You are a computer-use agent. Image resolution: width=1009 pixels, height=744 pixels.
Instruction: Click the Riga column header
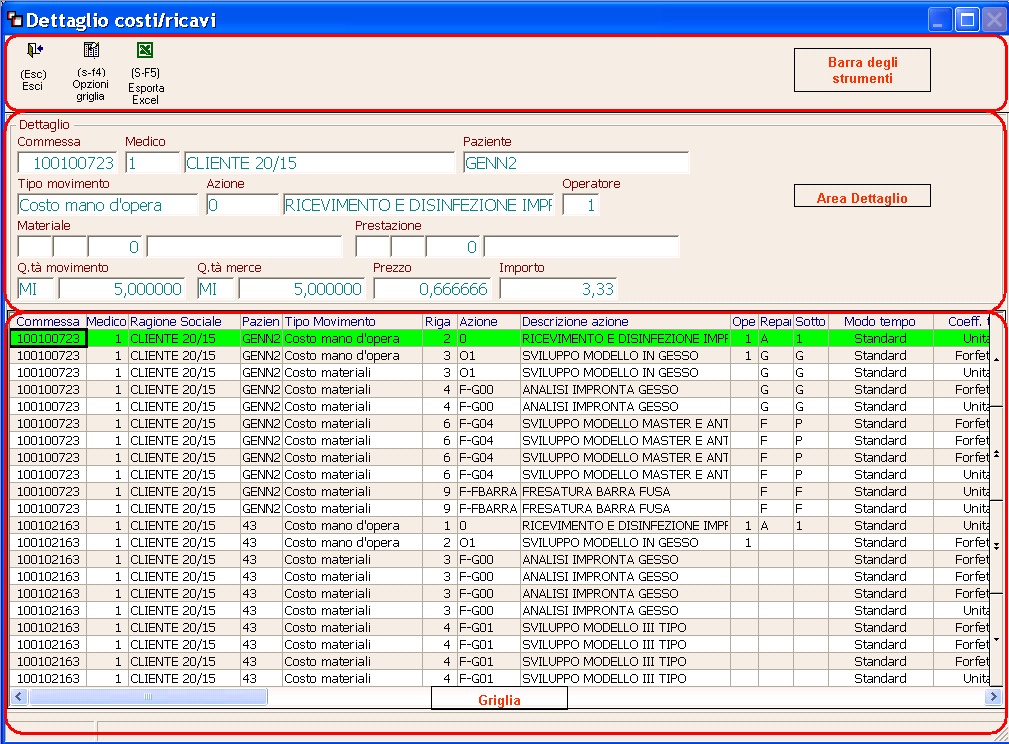click(440, 321)
